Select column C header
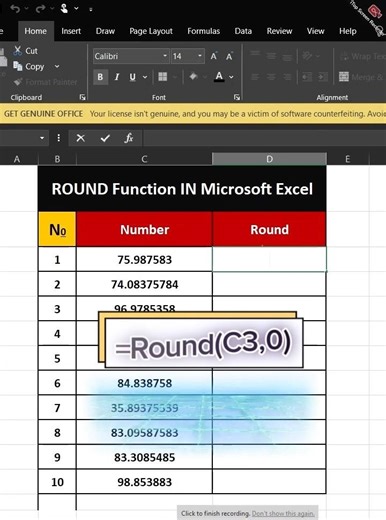Screen dimensions: 386x520 point(144,159)
